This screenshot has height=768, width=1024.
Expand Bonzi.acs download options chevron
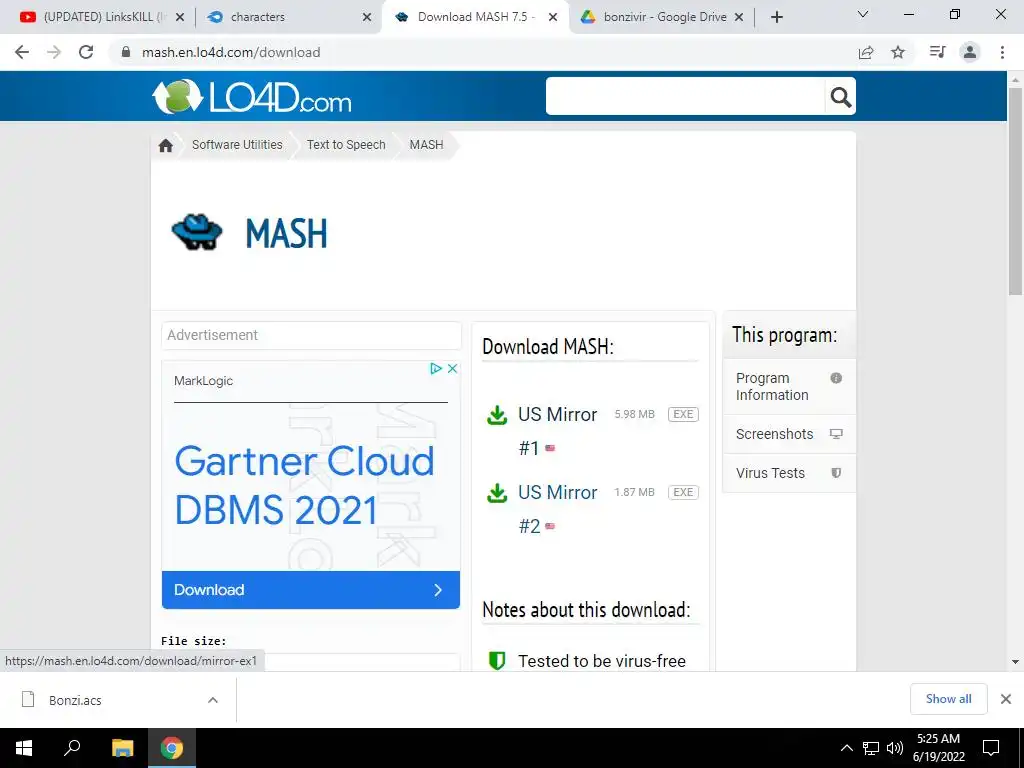coord(213,700)
